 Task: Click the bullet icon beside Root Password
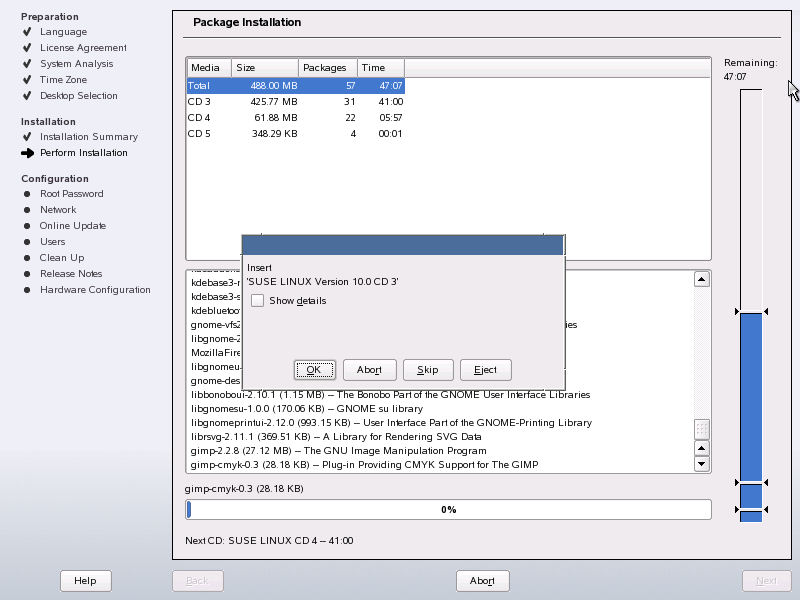coord(27,194)
